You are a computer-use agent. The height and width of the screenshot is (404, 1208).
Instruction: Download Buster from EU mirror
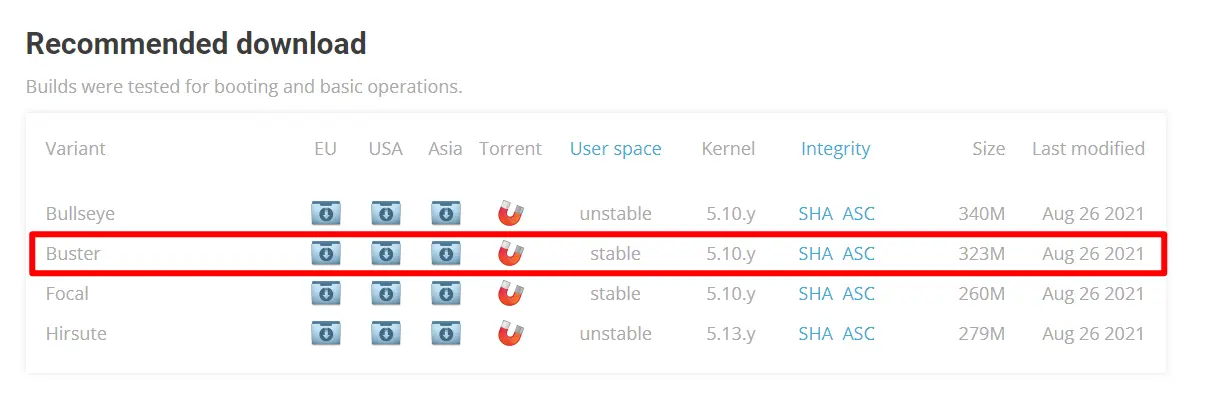325,253
